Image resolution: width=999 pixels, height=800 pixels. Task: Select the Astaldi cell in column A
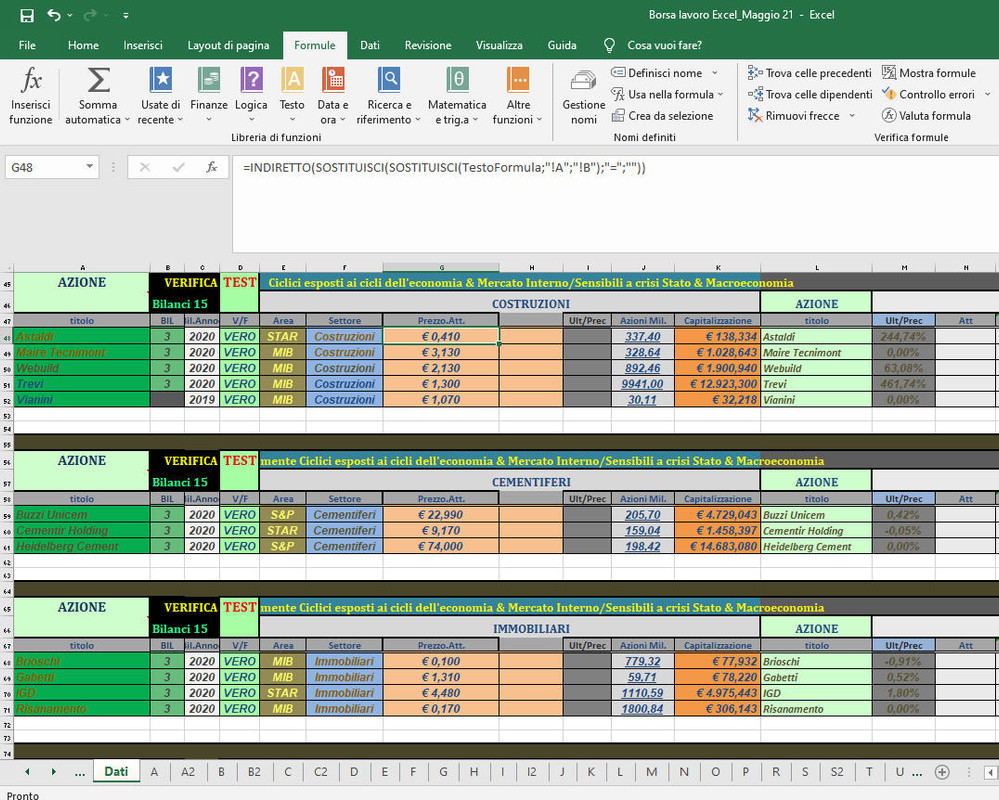pyautogui.click(x=82, y=336)
